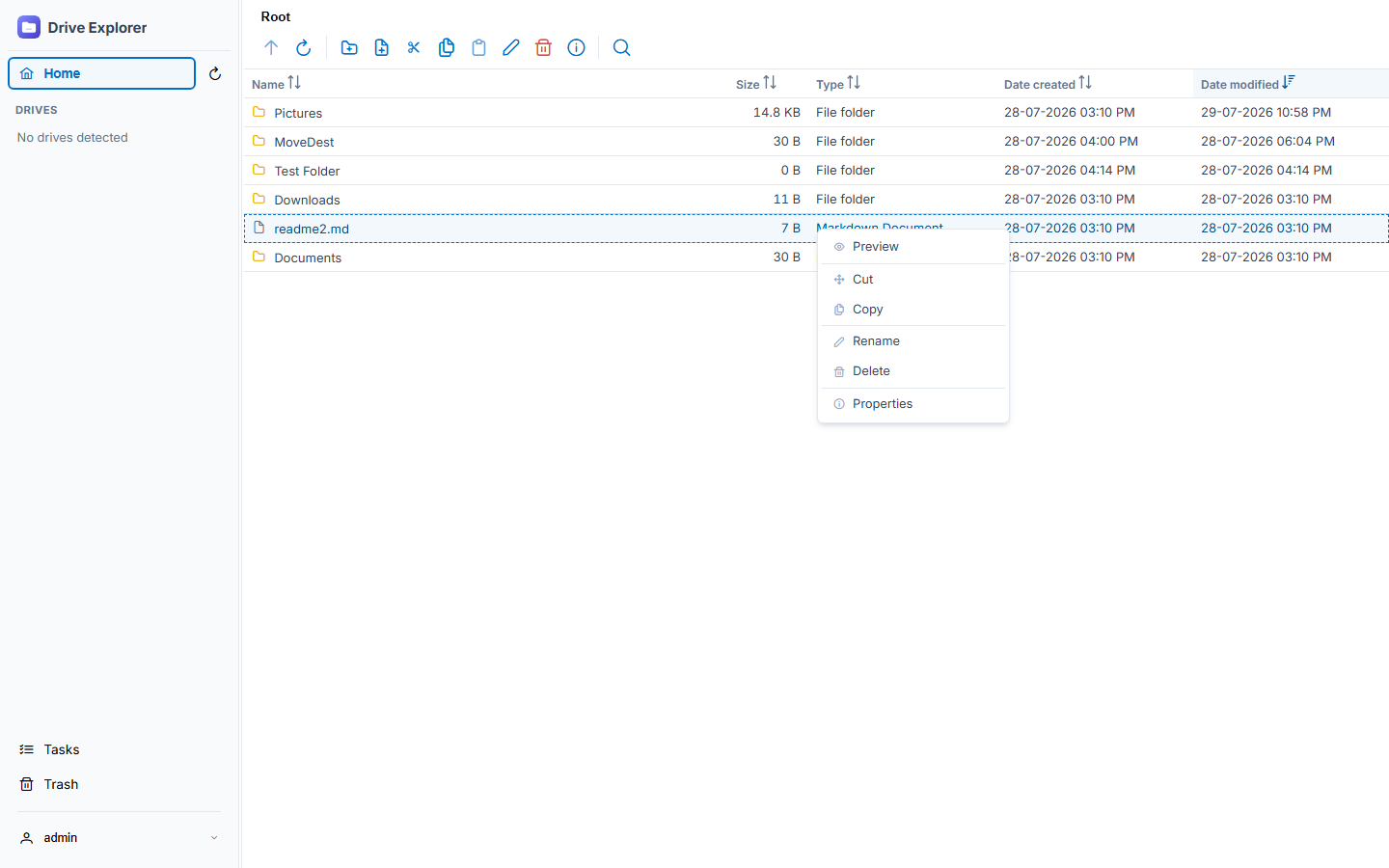Viewport: 1389px width, 868px height.
Task: Refresh the file list in toolbar
Action: 303,47
